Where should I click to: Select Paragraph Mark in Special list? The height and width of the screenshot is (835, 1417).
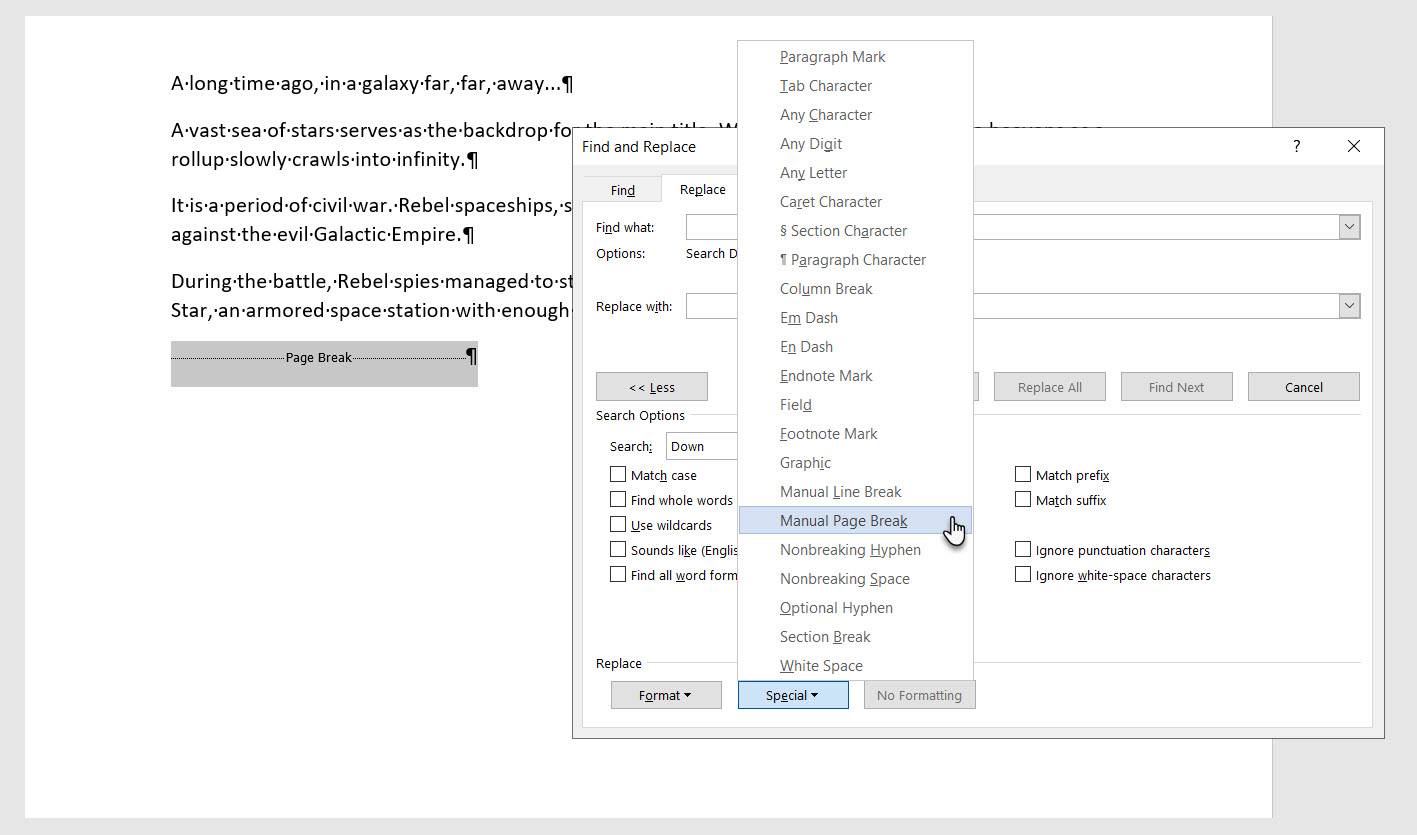point(832,57)
